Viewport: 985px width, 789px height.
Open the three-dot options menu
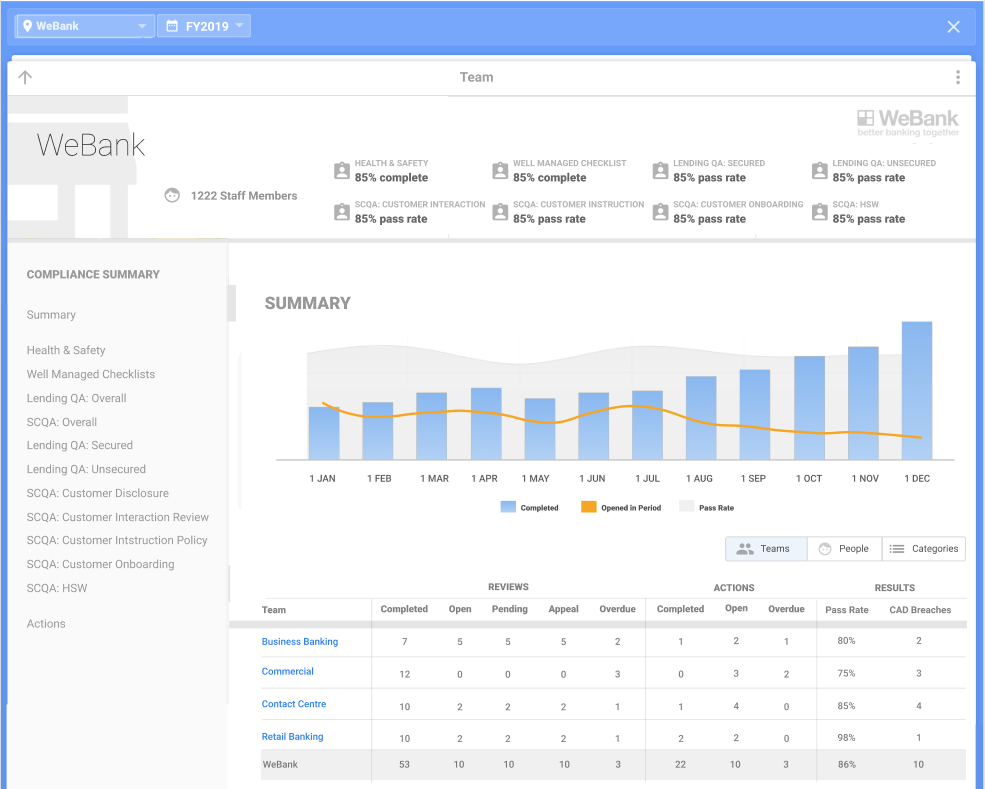957,77
